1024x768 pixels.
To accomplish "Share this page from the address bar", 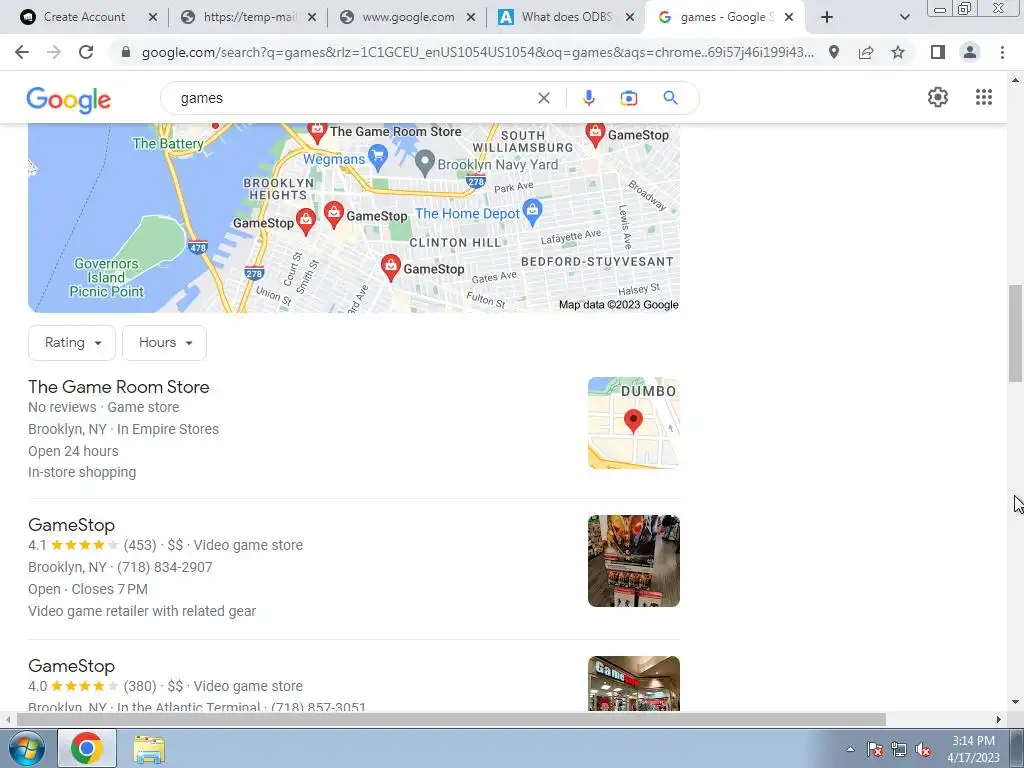I will point(866,52).
